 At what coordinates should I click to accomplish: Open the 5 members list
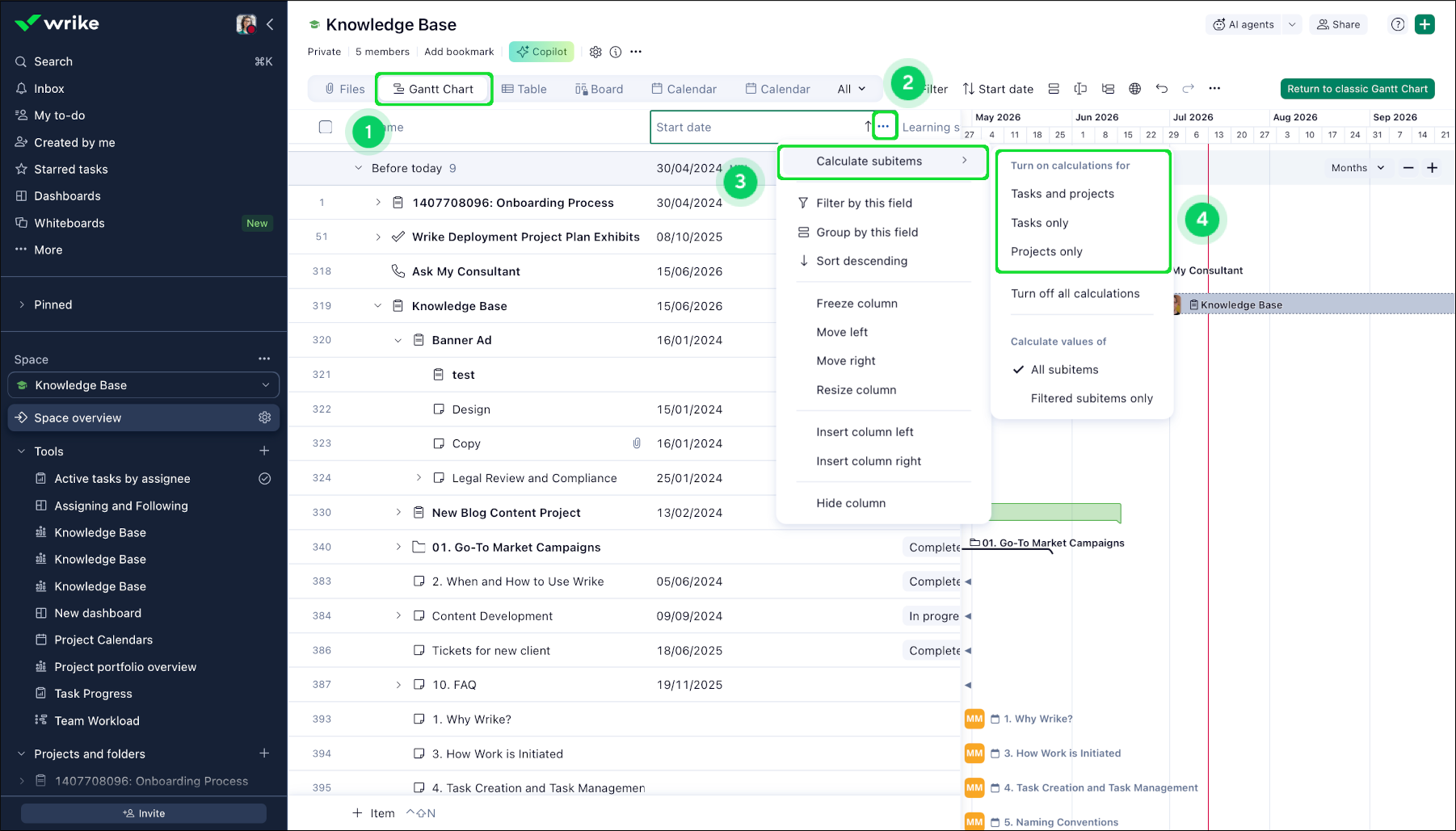[382, 52]
